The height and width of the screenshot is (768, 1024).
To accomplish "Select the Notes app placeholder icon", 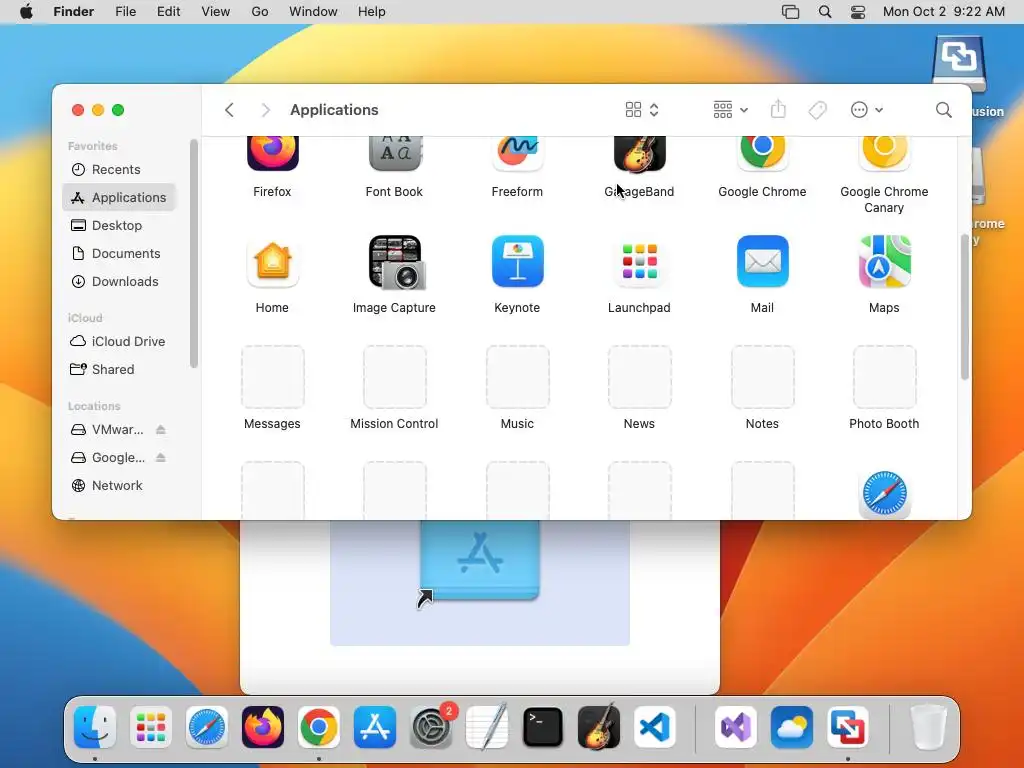I will pyautogui.click(x=762, y=377).
